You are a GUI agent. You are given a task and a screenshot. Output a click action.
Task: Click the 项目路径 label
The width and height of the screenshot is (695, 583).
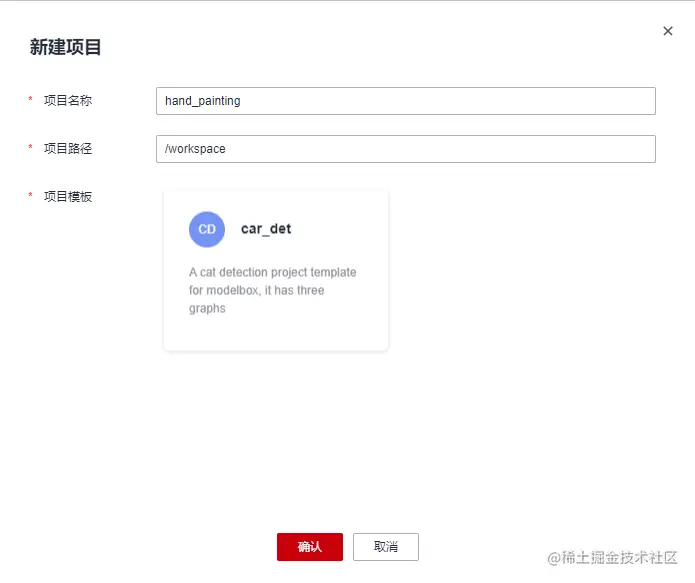pos(68,149)
